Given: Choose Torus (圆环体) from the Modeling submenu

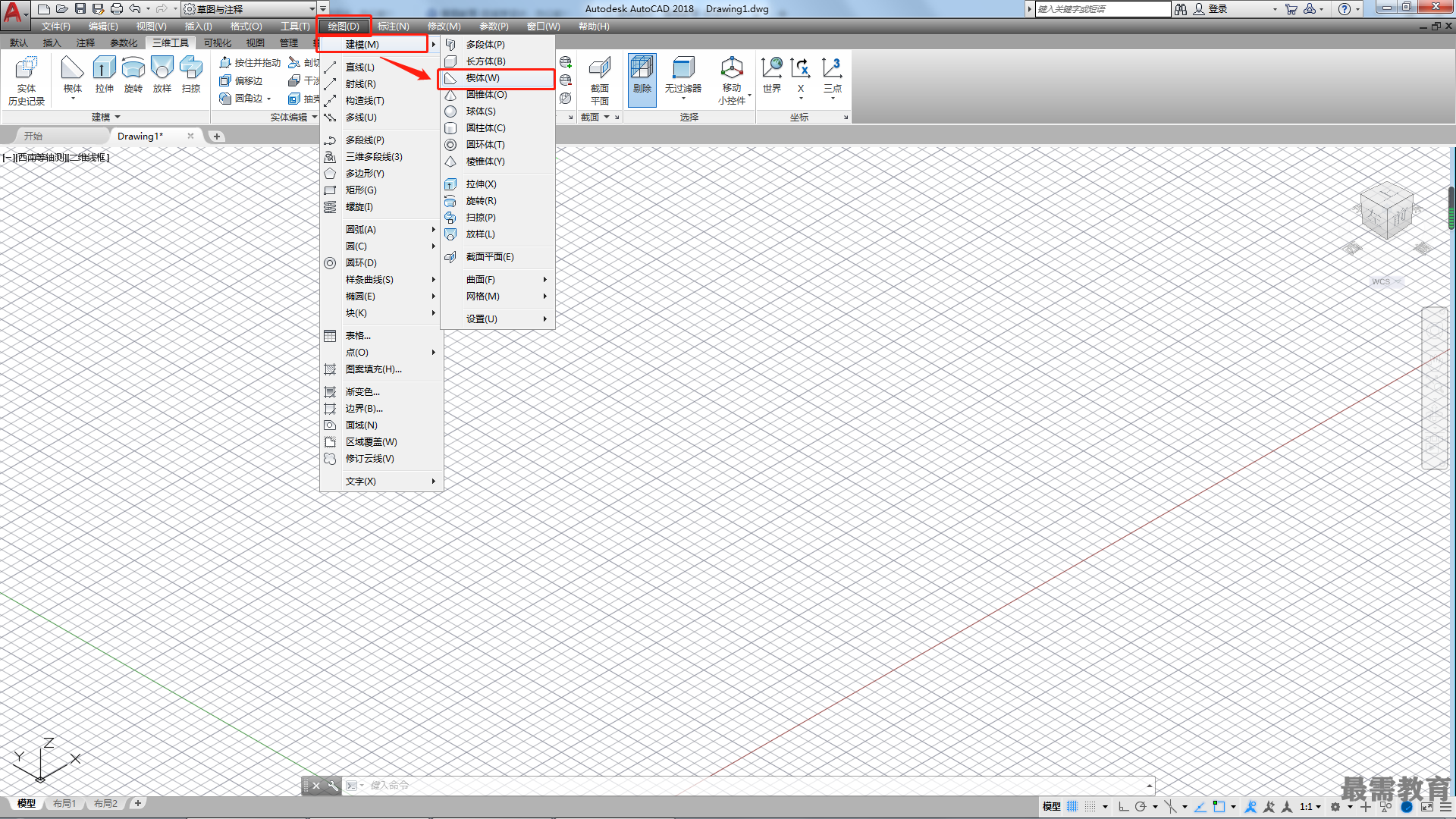Looking at the screenshot, I should pos(497,145).
